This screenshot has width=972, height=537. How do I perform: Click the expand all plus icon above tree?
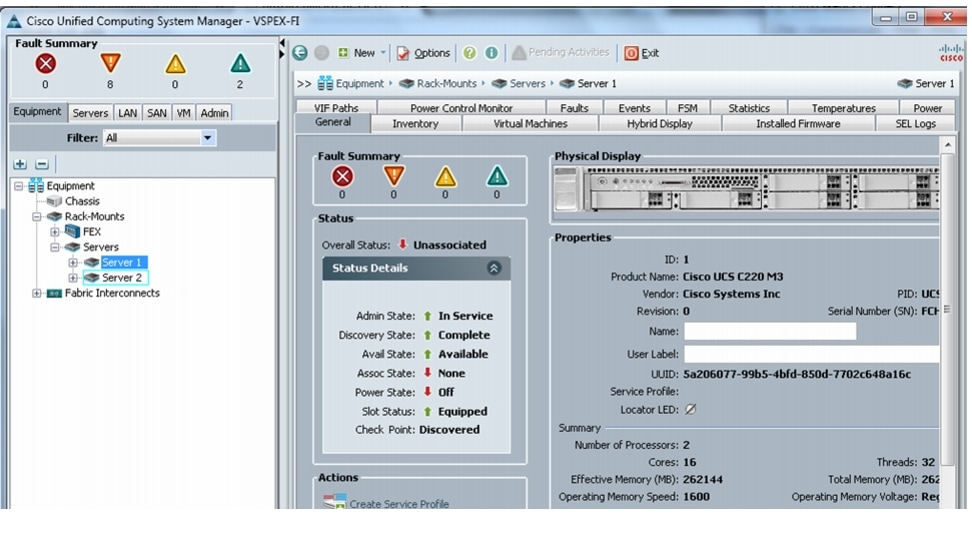point(20,164)
